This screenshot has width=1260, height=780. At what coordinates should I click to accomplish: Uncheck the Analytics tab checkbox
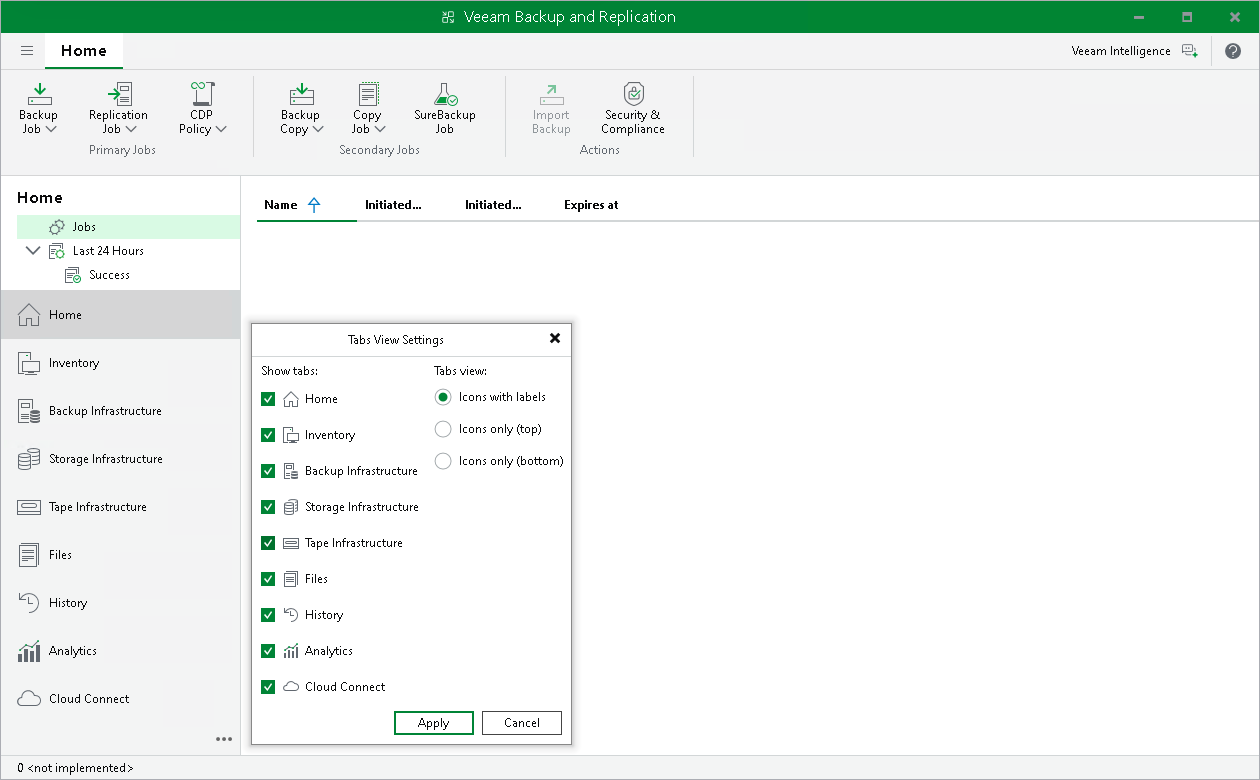coord(268,651)
